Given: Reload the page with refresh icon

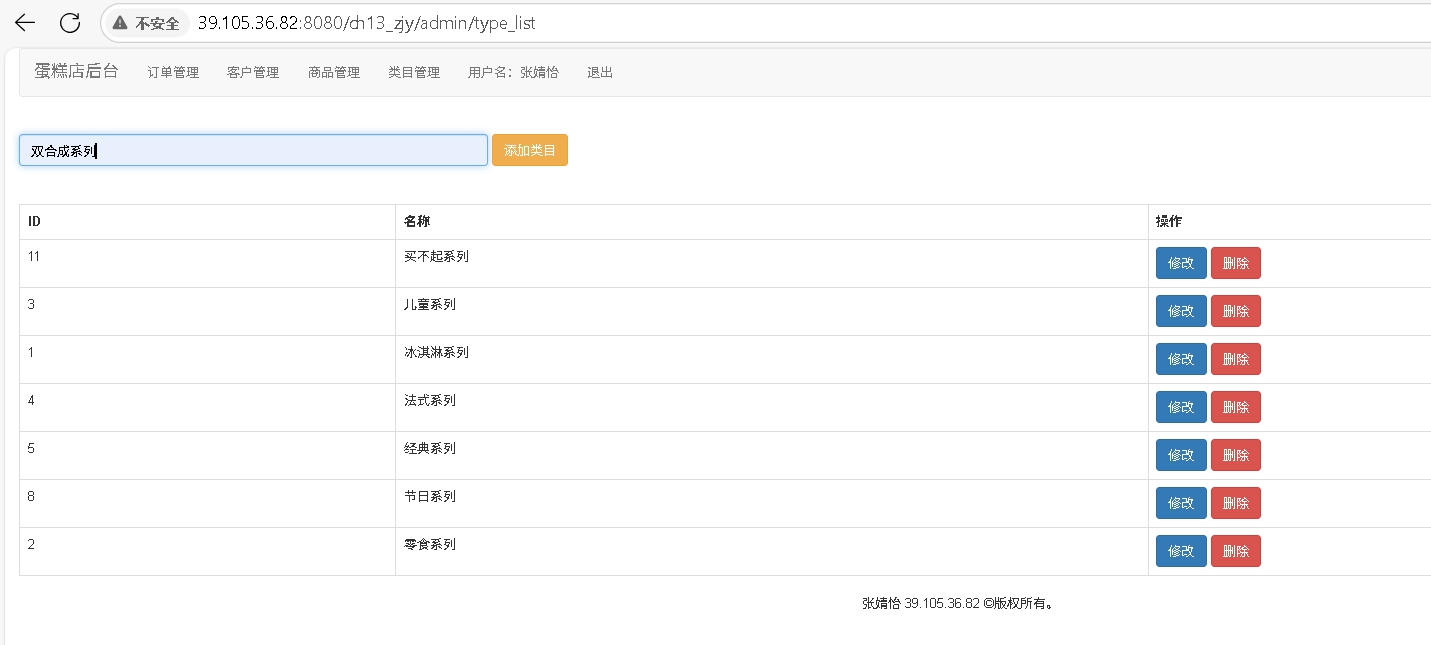Looking at the screenshot, I should coord(70,22).
